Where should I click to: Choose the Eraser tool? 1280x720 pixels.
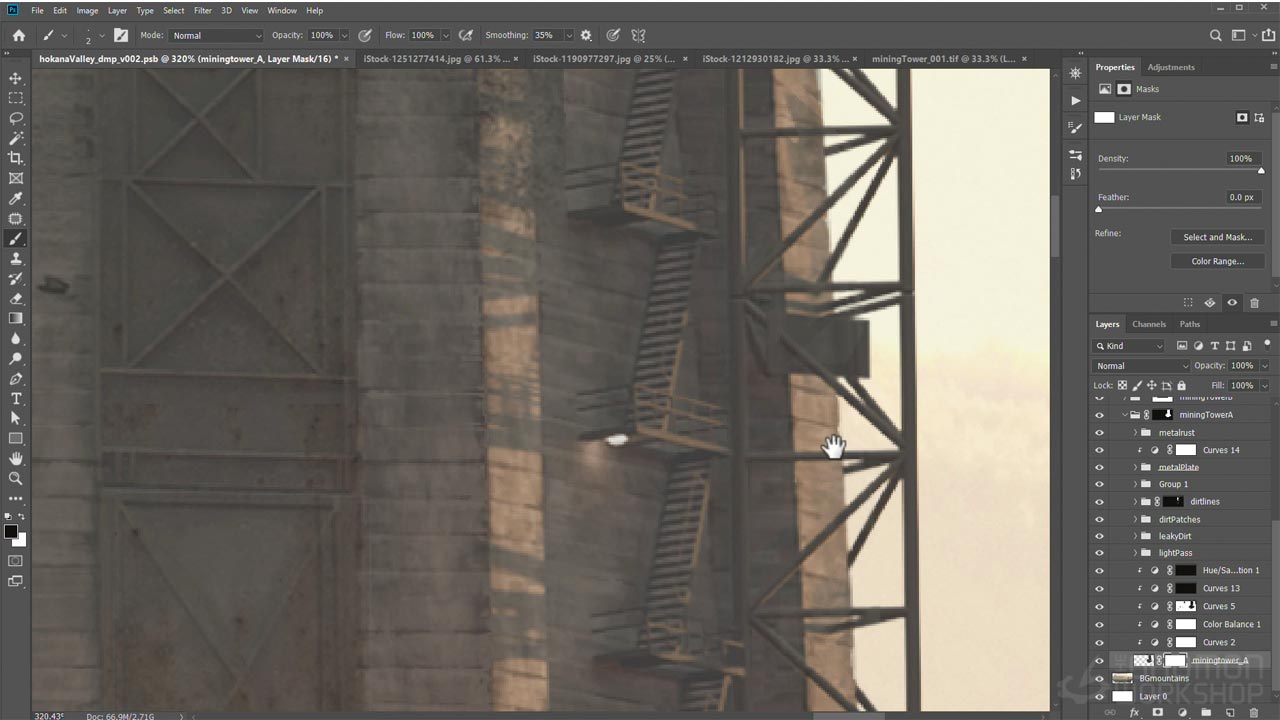tap(16, 298)
